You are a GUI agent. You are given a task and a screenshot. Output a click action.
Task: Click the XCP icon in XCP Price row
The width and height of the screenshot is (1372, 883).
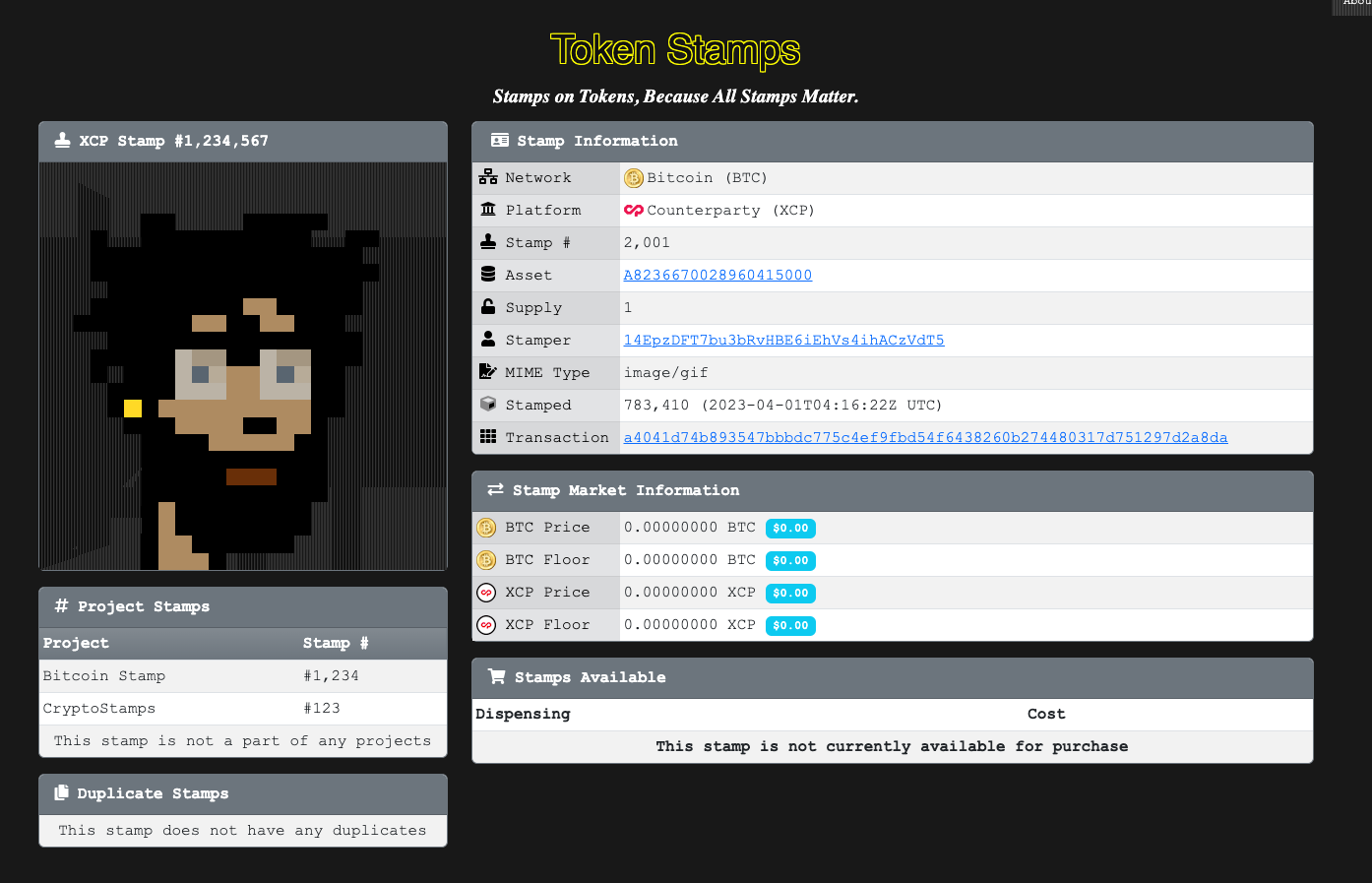pyautogui.click(x=486, y=593)
